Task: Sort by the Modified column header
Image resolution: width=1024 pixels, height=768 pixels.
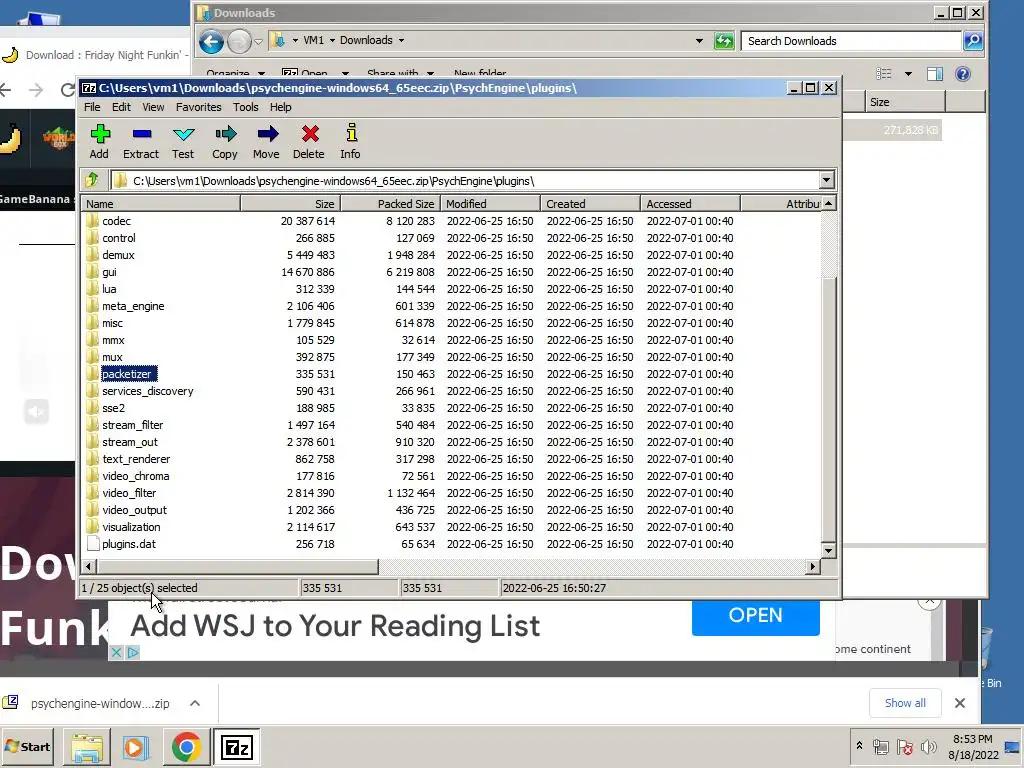Action: [490, 204]
